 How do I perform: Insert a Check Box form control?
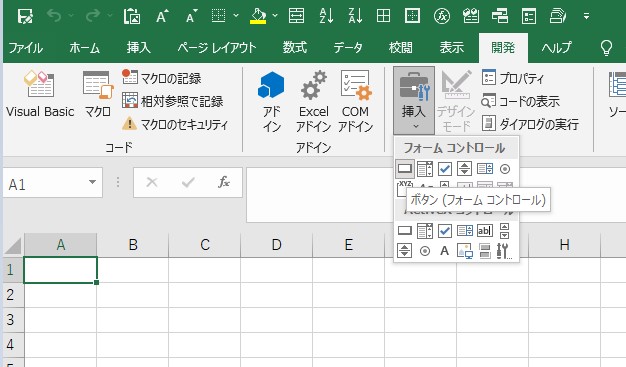(444, 169)
